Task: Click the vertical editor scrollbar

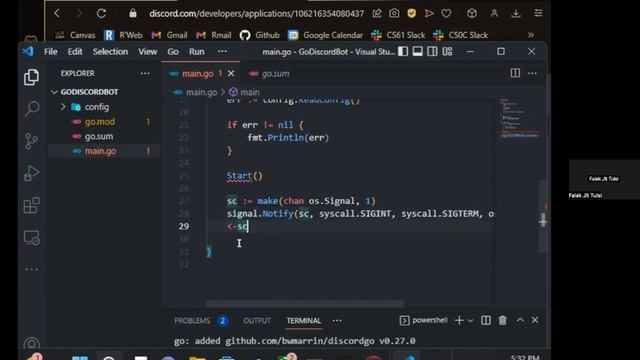Action: coord(543,216)
